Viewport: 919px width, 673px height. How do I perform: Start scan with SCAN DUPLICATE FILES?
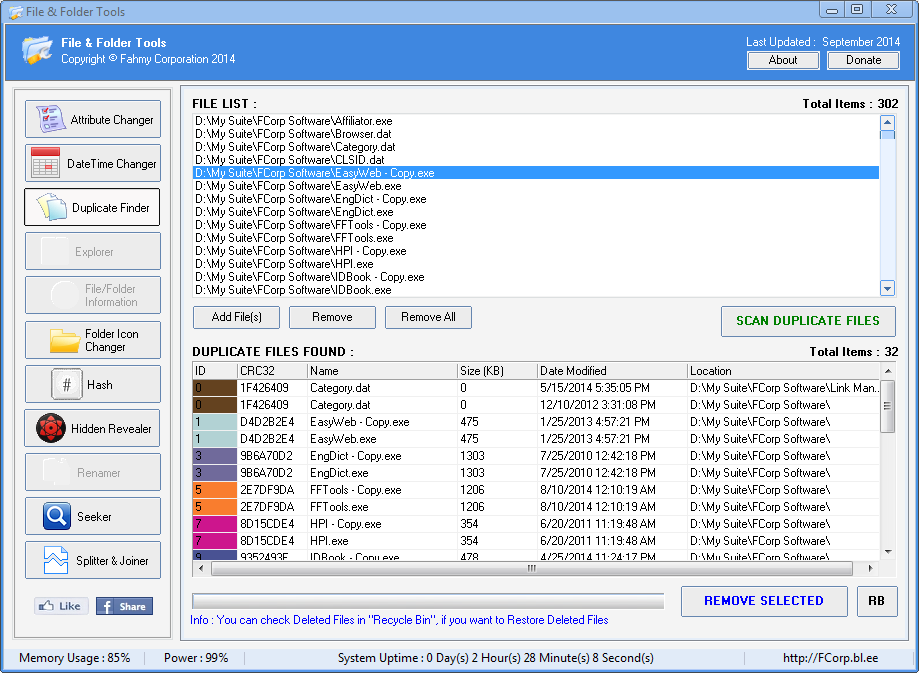pos(807,321)
